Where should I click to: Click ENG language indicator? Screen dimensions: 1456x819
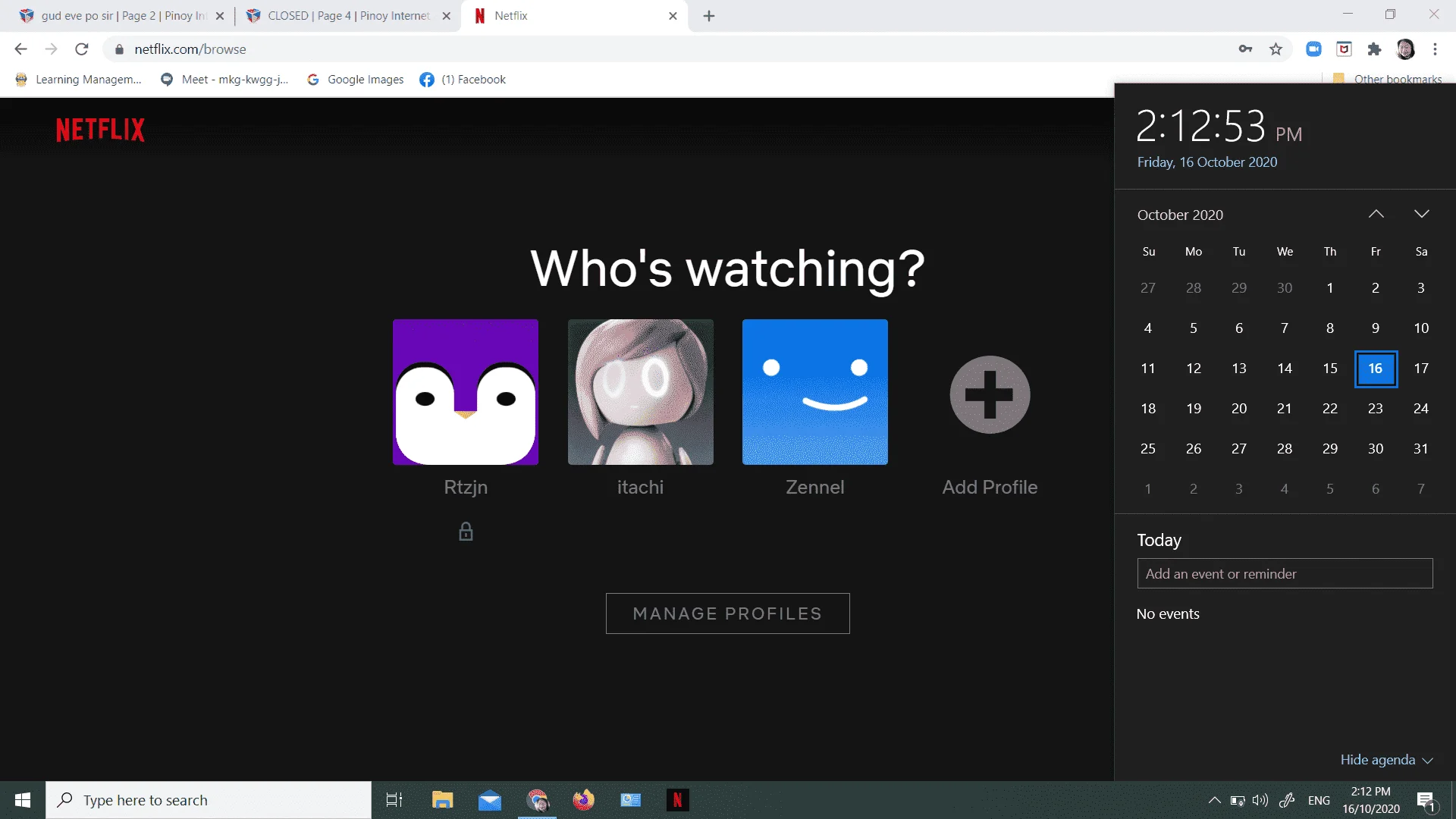[1319, 800]
